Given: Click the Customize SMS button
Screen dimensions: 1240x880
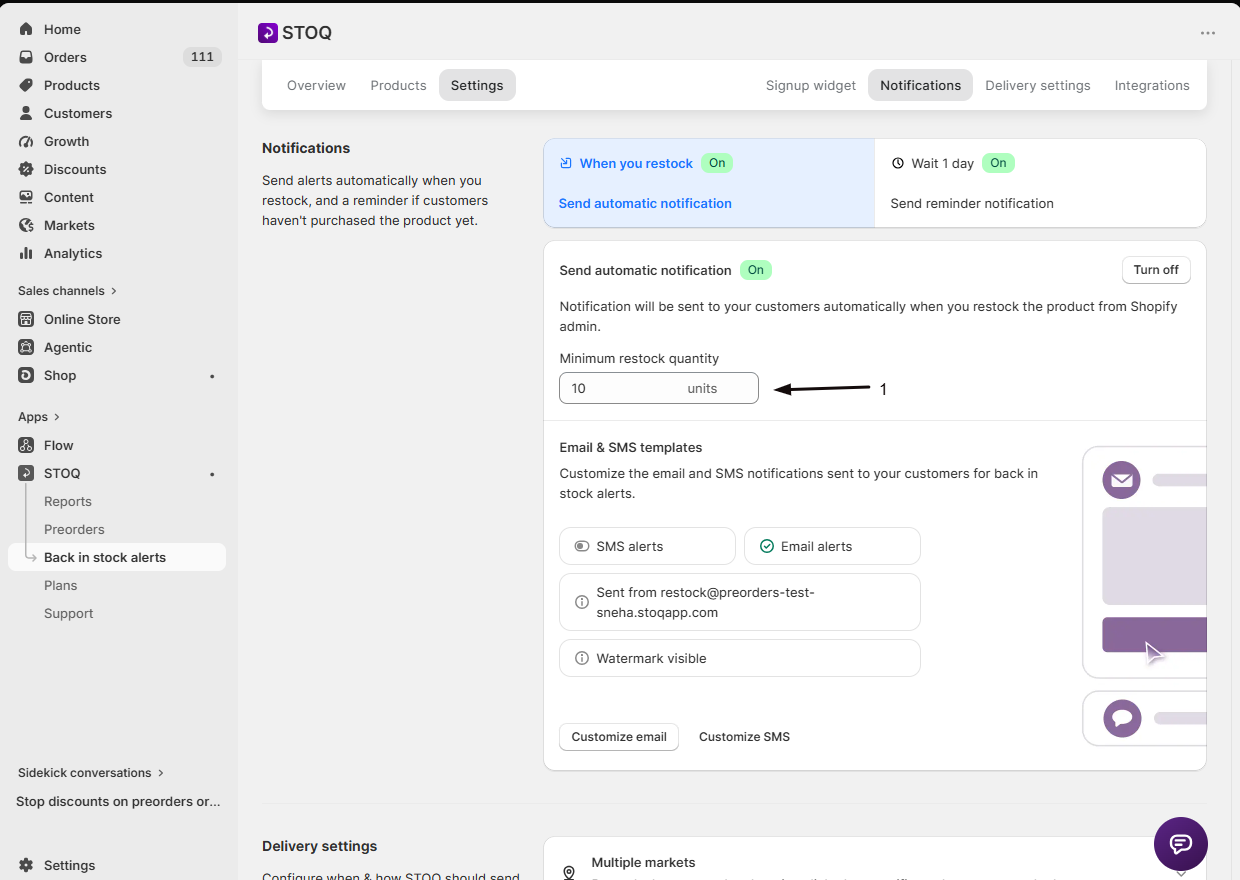Looking at the screenshot, I should [x=744, y=737].
